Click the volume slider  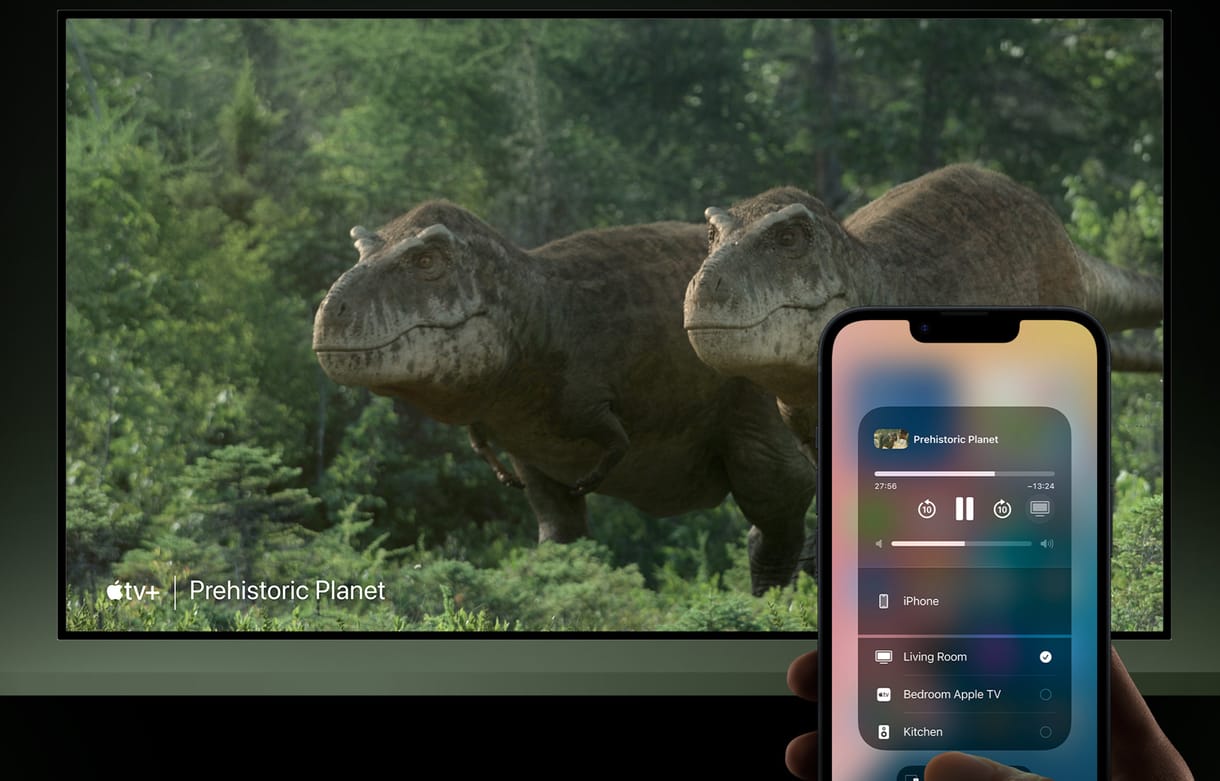961,544
